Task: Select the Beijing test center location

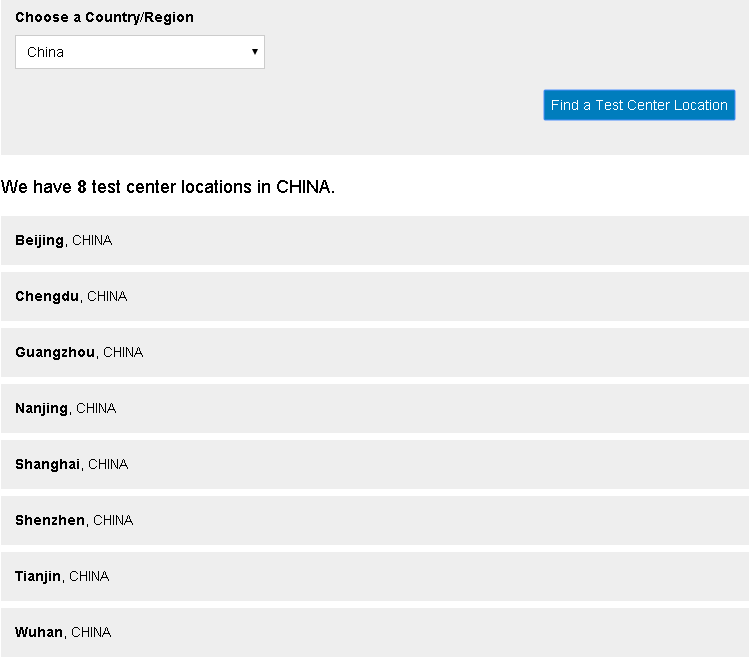Action: click(x=39, y=240)
